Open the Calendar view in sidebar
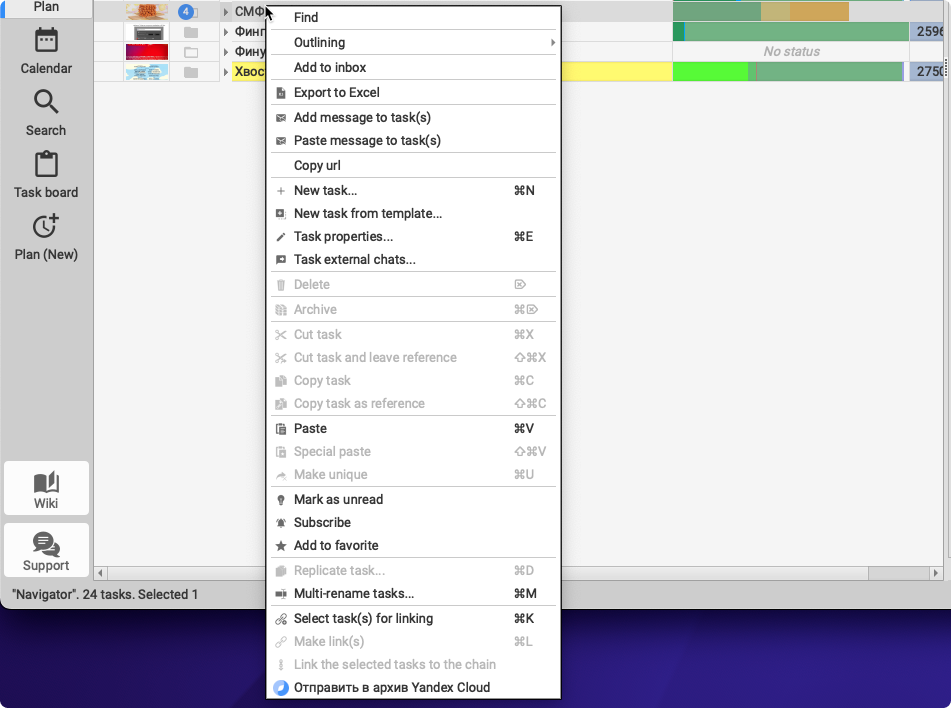Viewport: 951px width, 708px height. click(46, 41)
